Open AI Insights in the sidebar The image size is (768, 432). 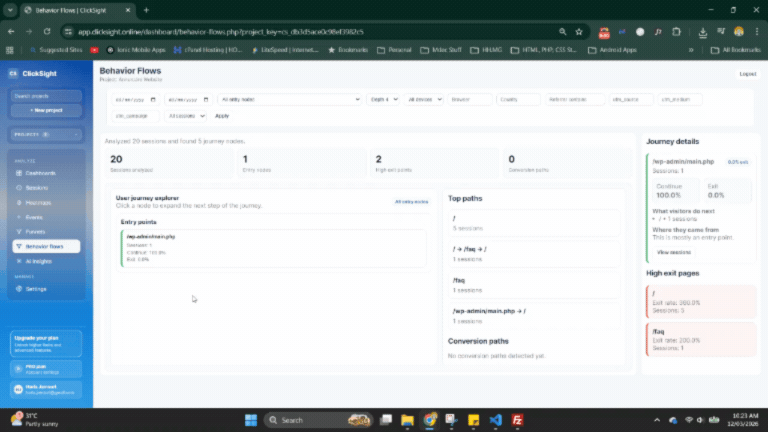(38, 261)
